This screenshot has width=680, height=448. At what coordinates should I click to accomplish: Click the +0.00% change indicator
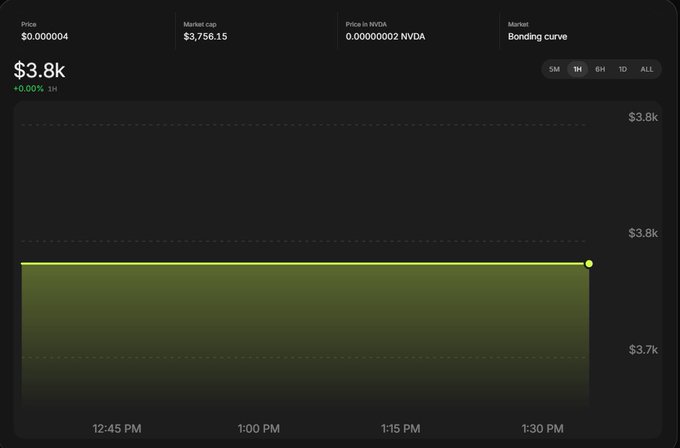click(x=29, y=88)
